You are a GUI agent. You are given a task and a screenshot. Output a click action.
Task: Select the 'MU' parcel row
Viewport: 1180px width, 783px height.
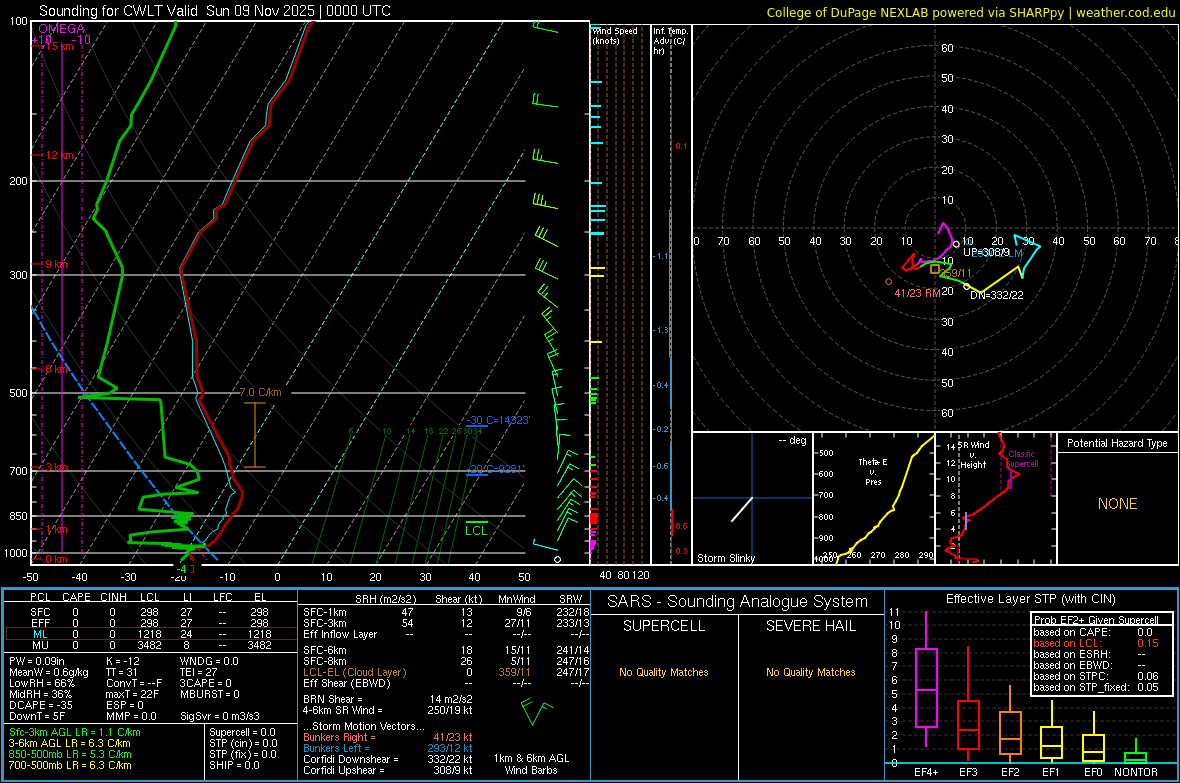[151, 645]
